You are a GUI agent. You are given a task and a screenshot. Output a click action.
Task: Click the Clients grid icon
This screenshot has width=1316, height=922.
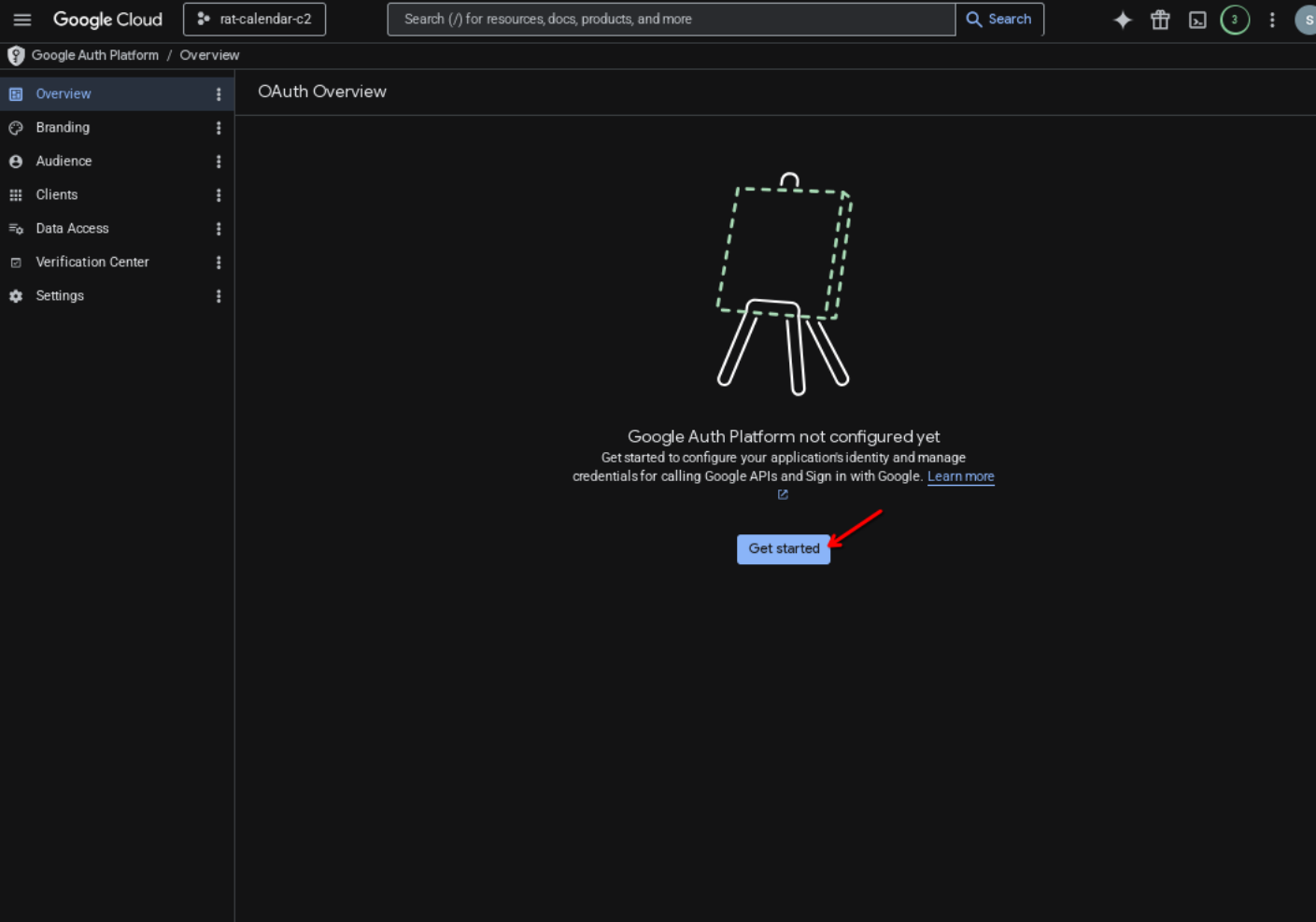(16, 195)
